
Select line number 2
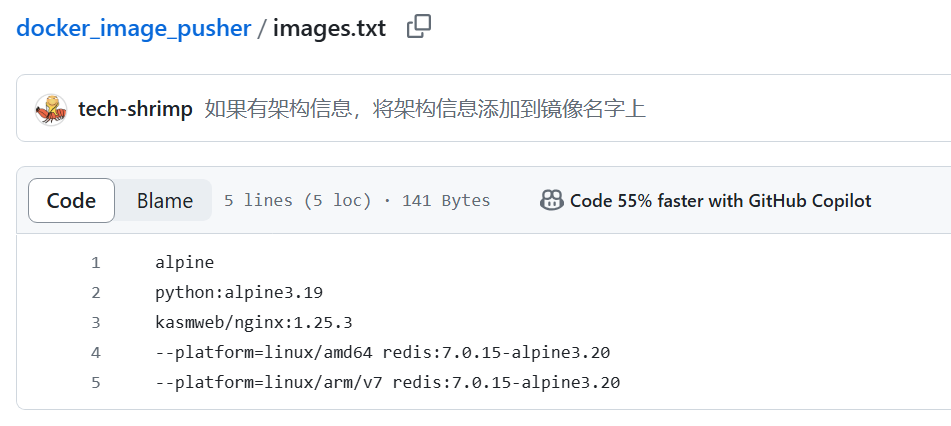95,293
